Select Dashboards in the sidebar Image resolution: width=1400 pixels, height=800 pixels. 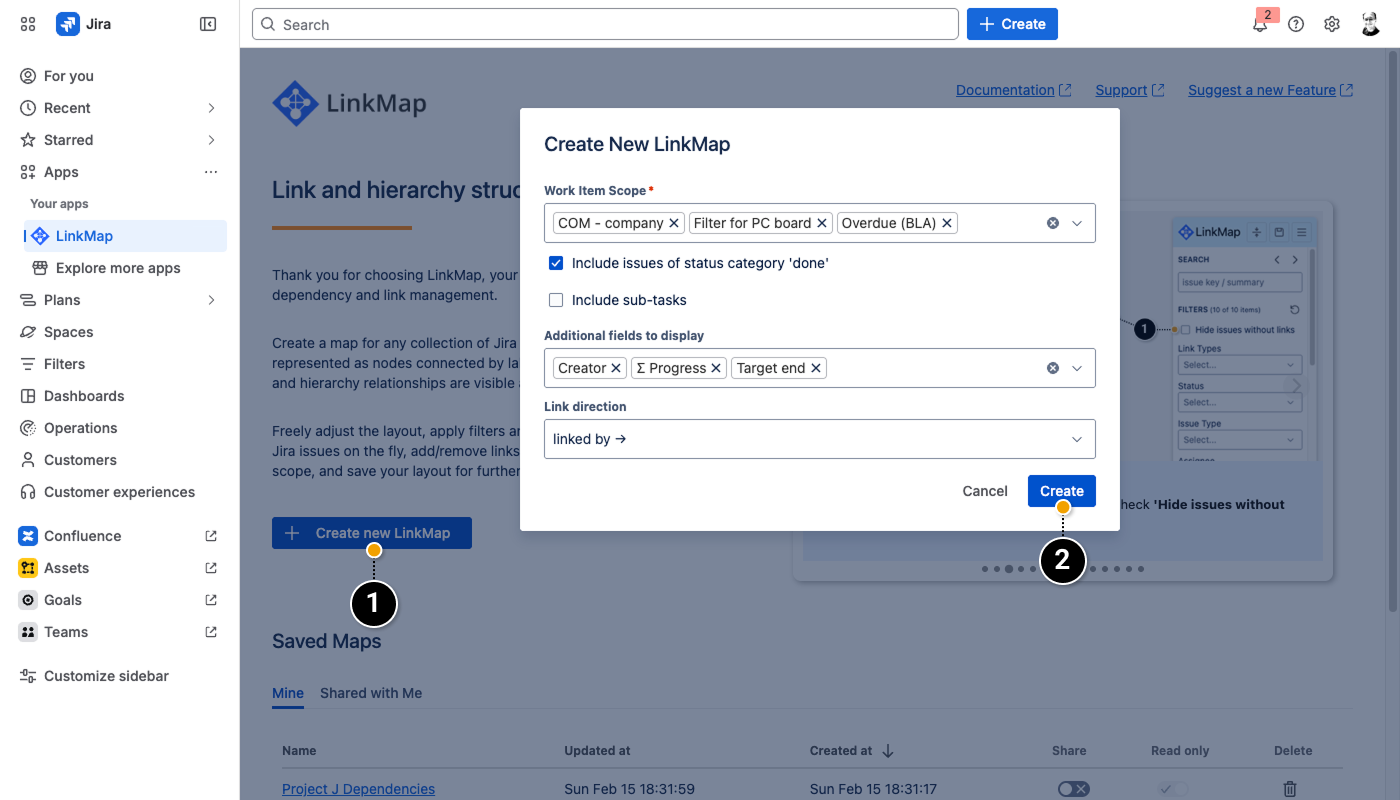click(x=84, y=396)
